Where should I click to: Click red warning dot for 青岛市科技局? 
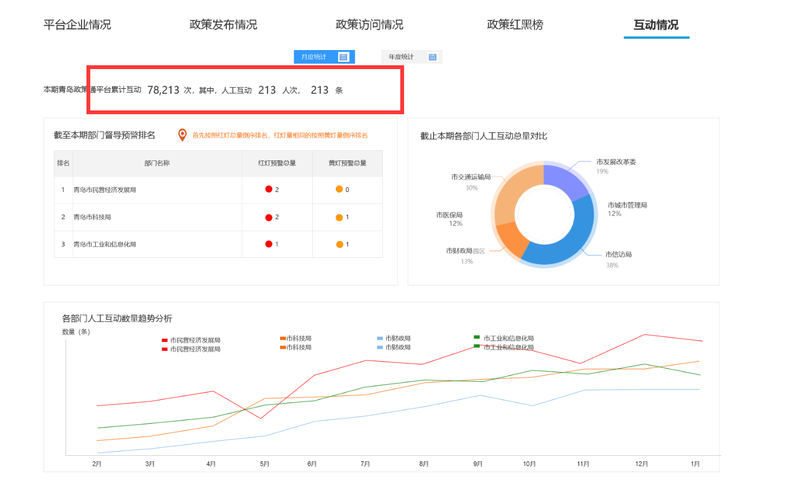269,217
